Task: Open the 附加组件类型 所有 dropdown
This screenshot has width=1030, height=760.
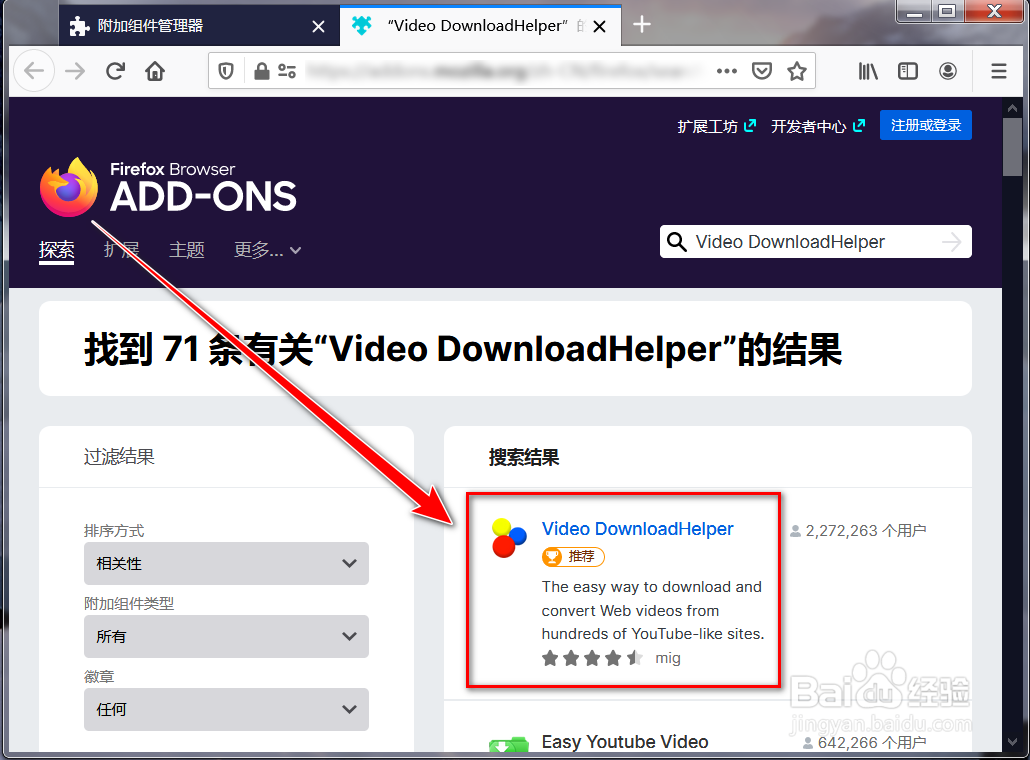Action: point(226,636)
